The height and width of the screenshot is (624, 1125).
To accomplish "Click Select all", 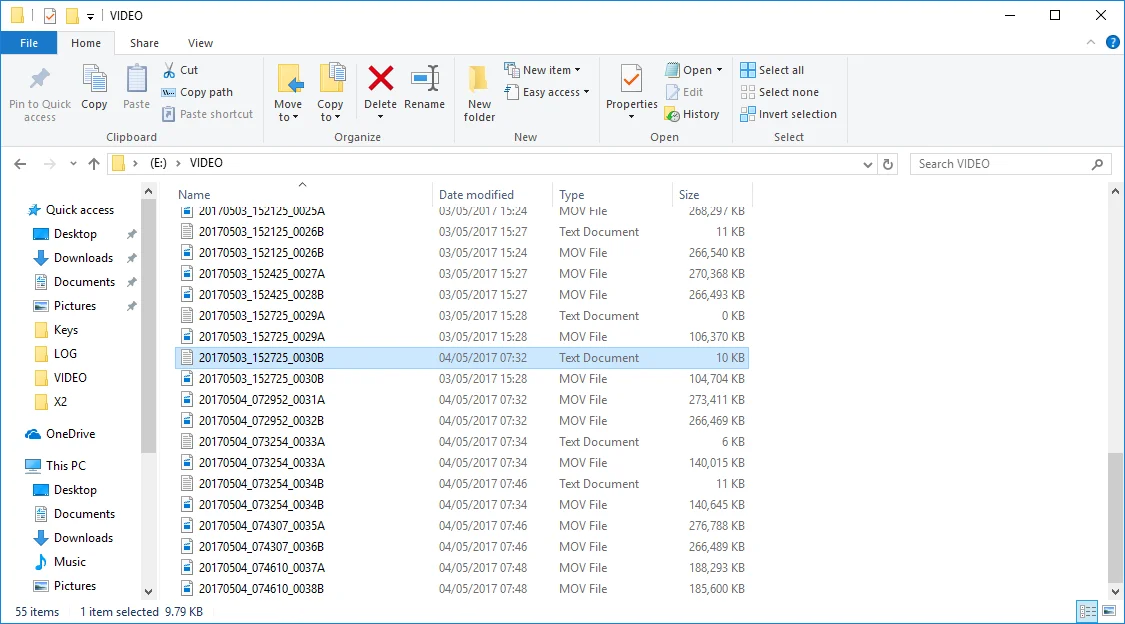I will tap(772, 70).
